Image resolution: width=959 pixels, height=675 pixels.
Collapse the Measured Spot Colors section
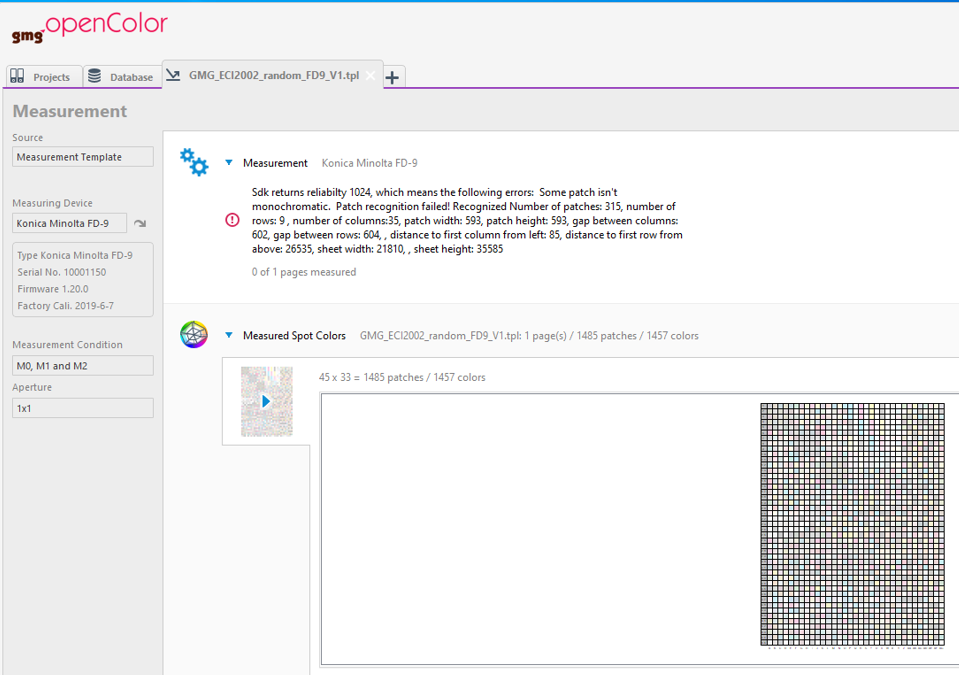point(229,335)
